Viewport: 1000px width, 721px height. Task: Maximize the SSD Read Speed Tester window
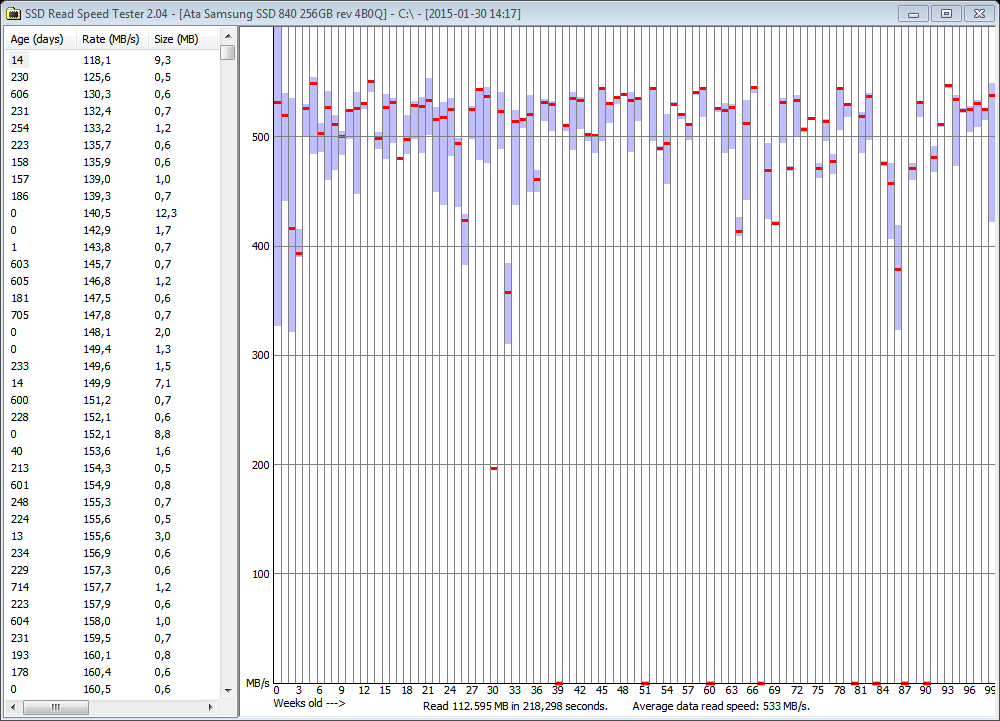pyautogui.click(x=946, y=13)
